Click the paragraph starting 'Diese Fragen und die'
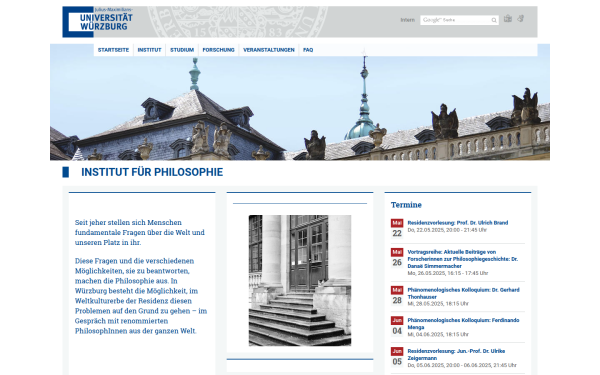The height and width of the screenshot is (375, 600). (x=141, y=296)
